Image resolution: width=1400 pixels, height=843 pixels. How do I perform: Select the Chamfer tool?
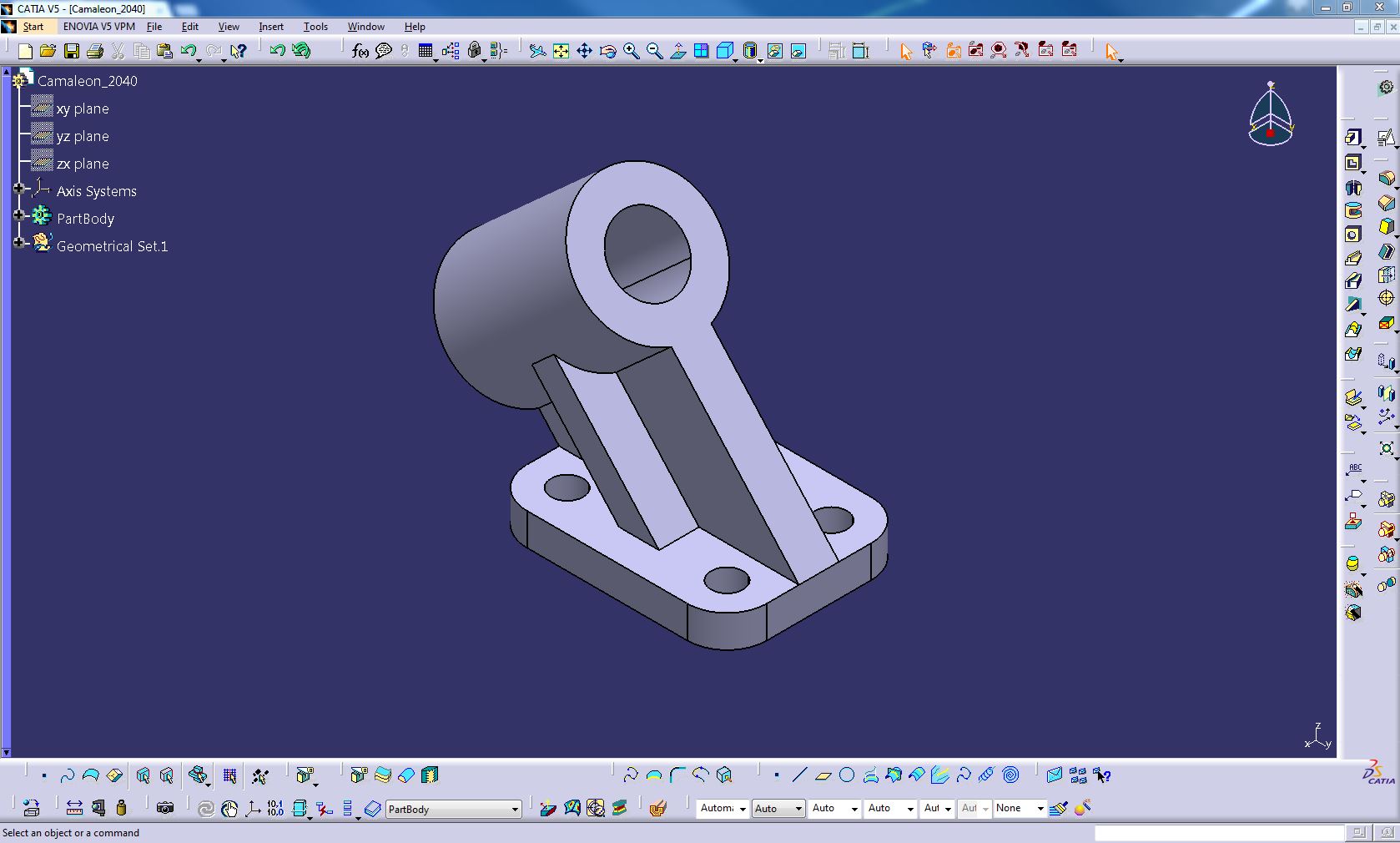tap(1386, 203)
